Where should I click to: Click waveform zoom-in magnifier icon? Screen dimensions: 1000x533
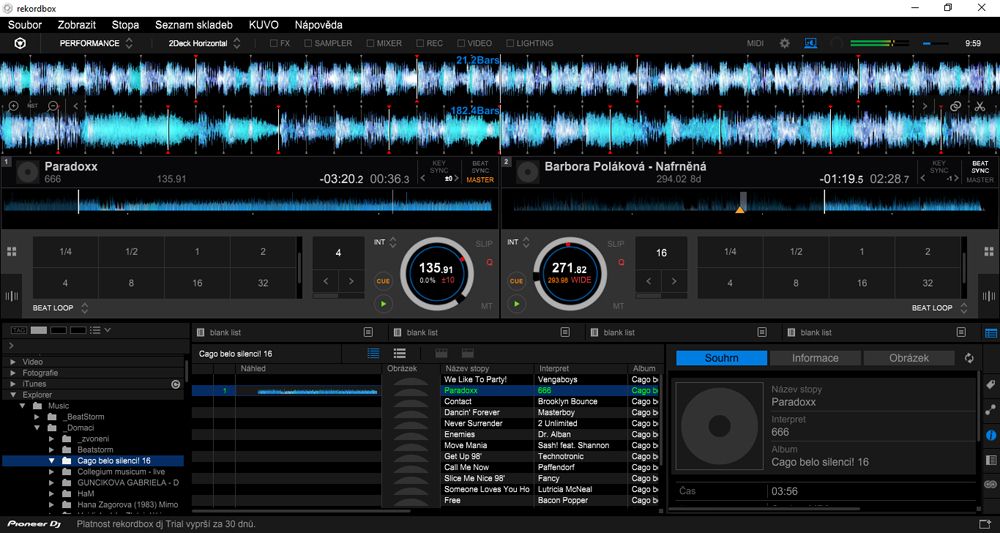[14, 106]
